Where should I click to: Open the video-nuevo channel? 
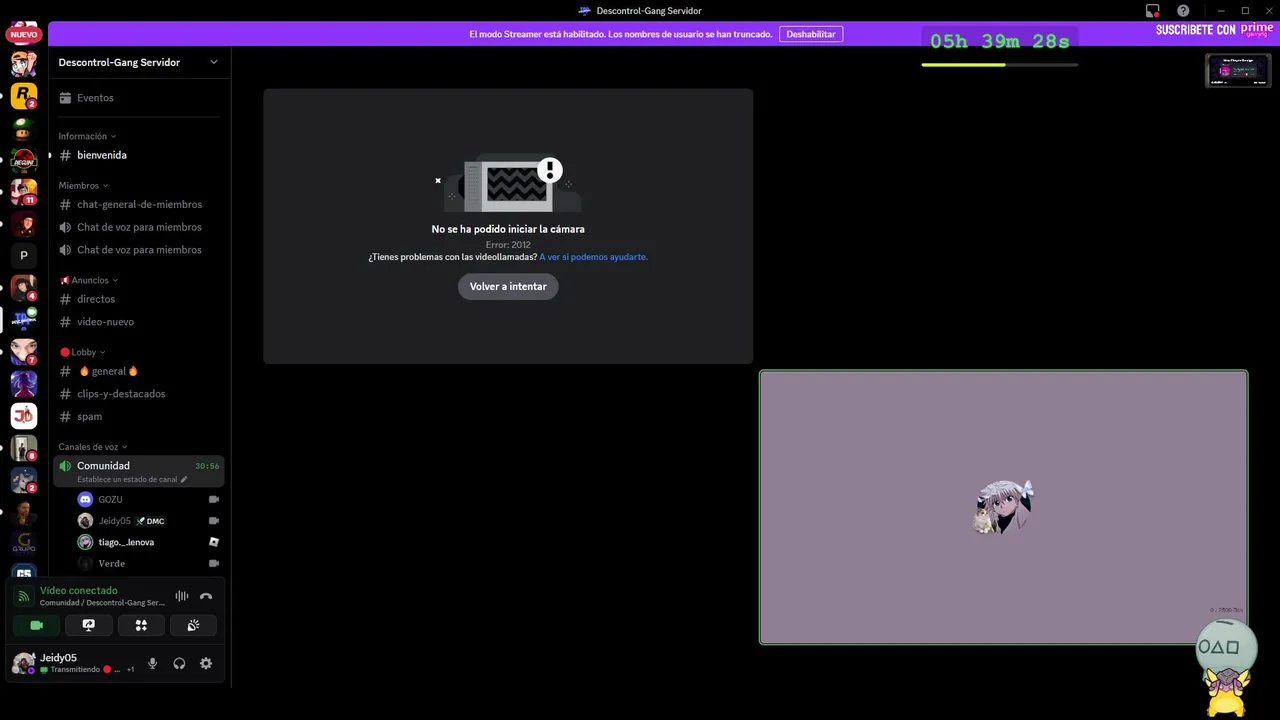139,322
